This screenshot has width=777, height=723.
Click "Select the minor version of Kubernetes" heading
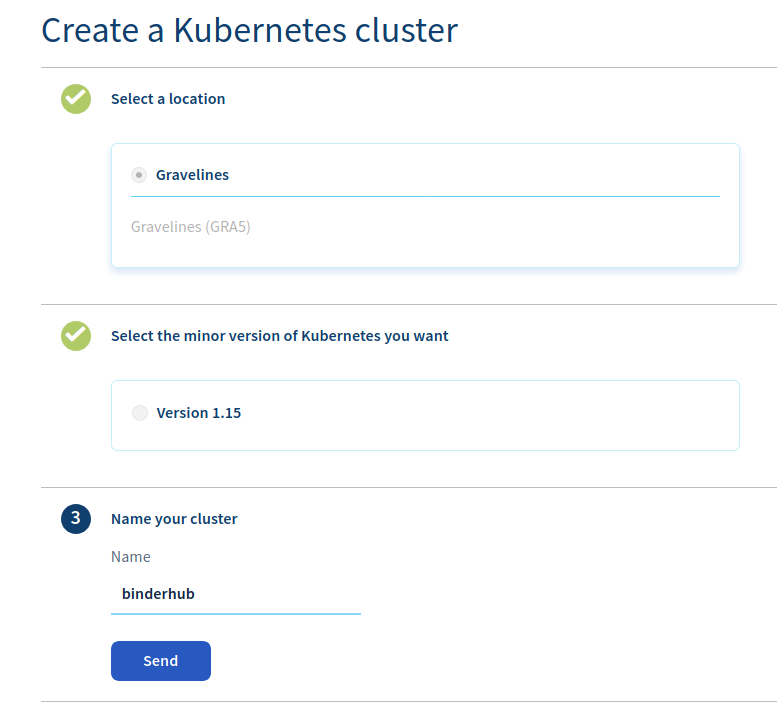pos(279,336)
